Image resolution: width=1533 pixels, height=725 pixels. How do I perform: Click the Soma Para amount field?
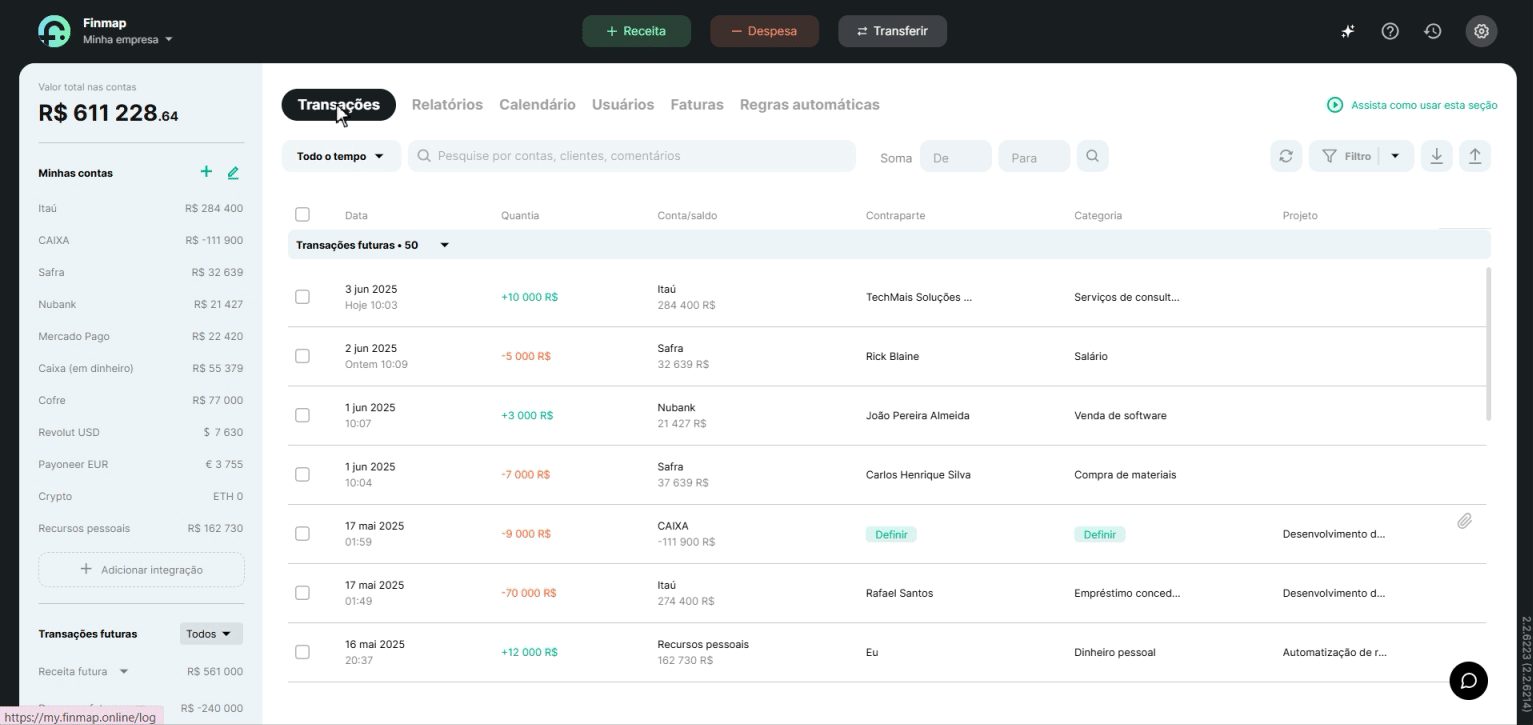tap(1034, 157)
